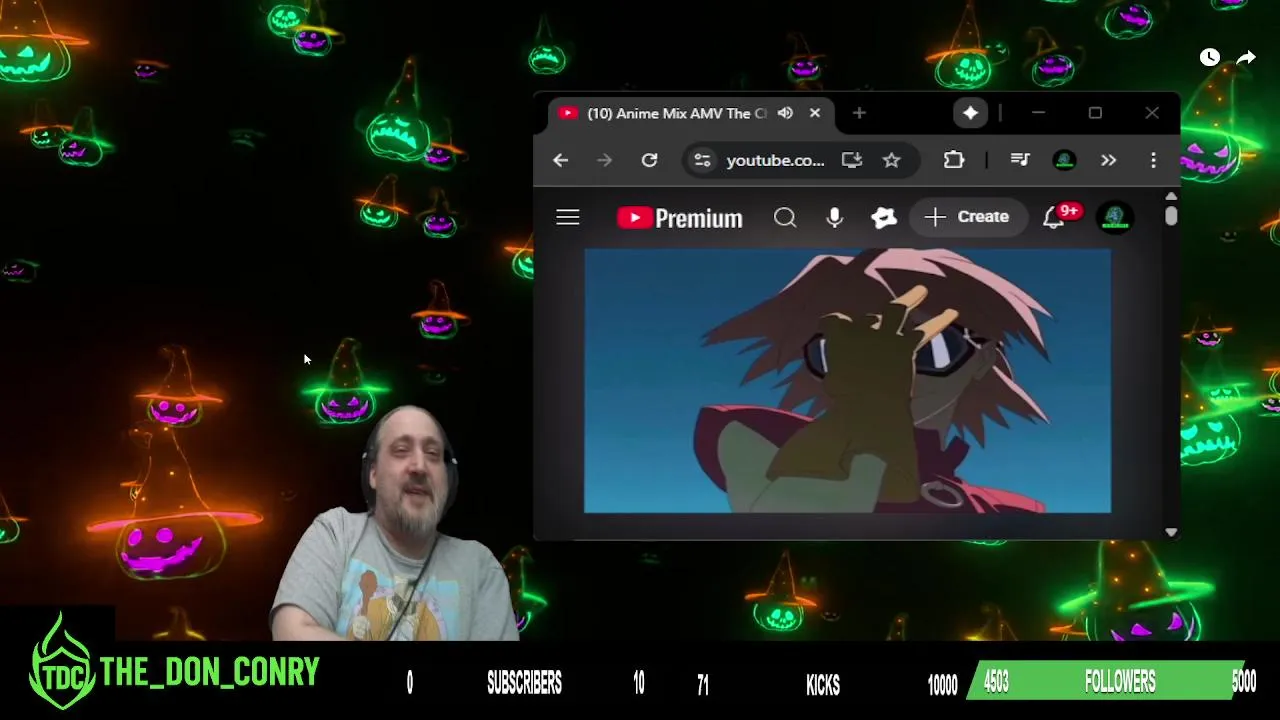Click the KICKS label

coord(823,684)
